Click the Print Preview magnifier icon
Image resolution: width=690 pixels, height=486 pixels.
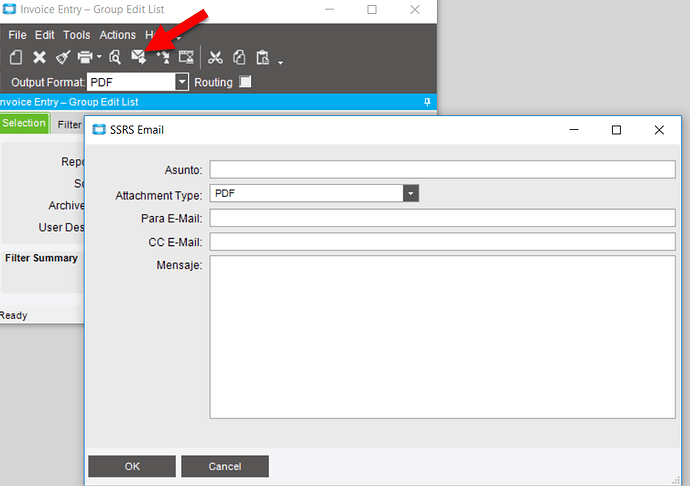(115, 57)
